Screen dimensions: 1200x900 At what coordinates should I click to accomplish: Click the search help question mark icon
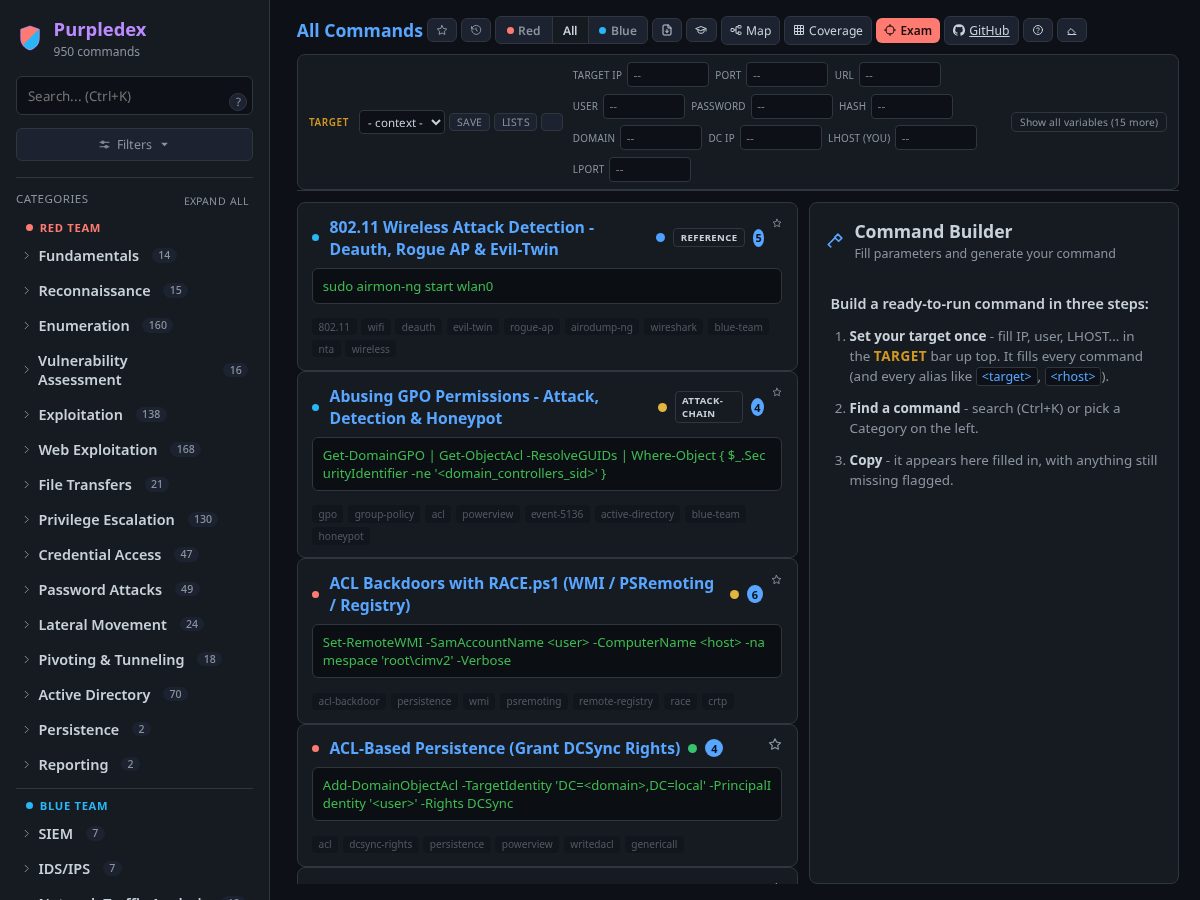point(237,101)
